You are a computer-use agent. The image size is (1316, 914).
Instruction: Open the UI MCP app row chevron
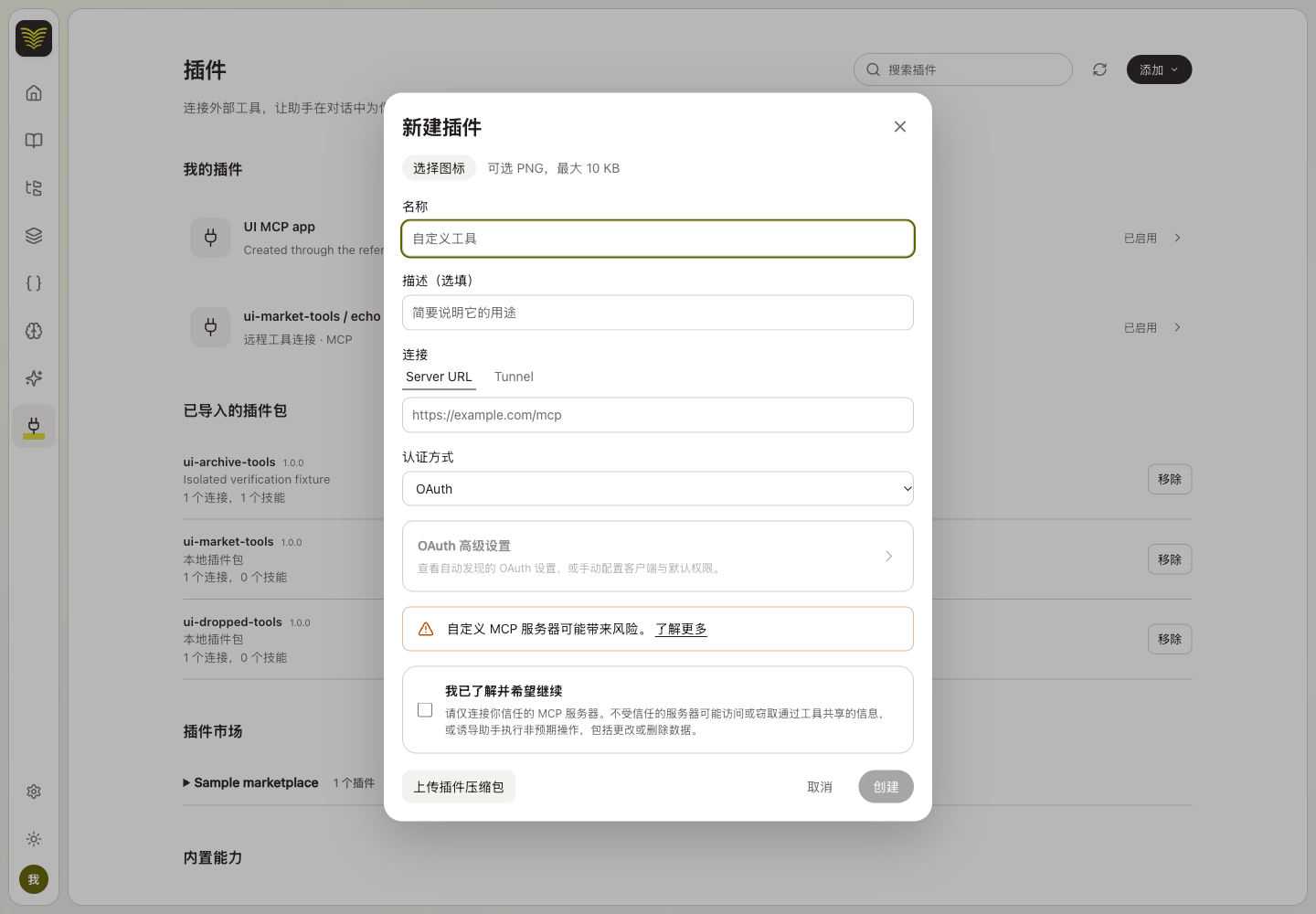point(1177,238)
